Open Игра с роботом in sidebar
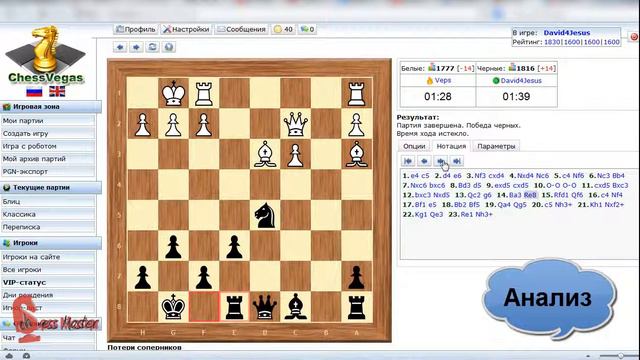This screenshot has height=360, width=640. (x=48, y=146)
